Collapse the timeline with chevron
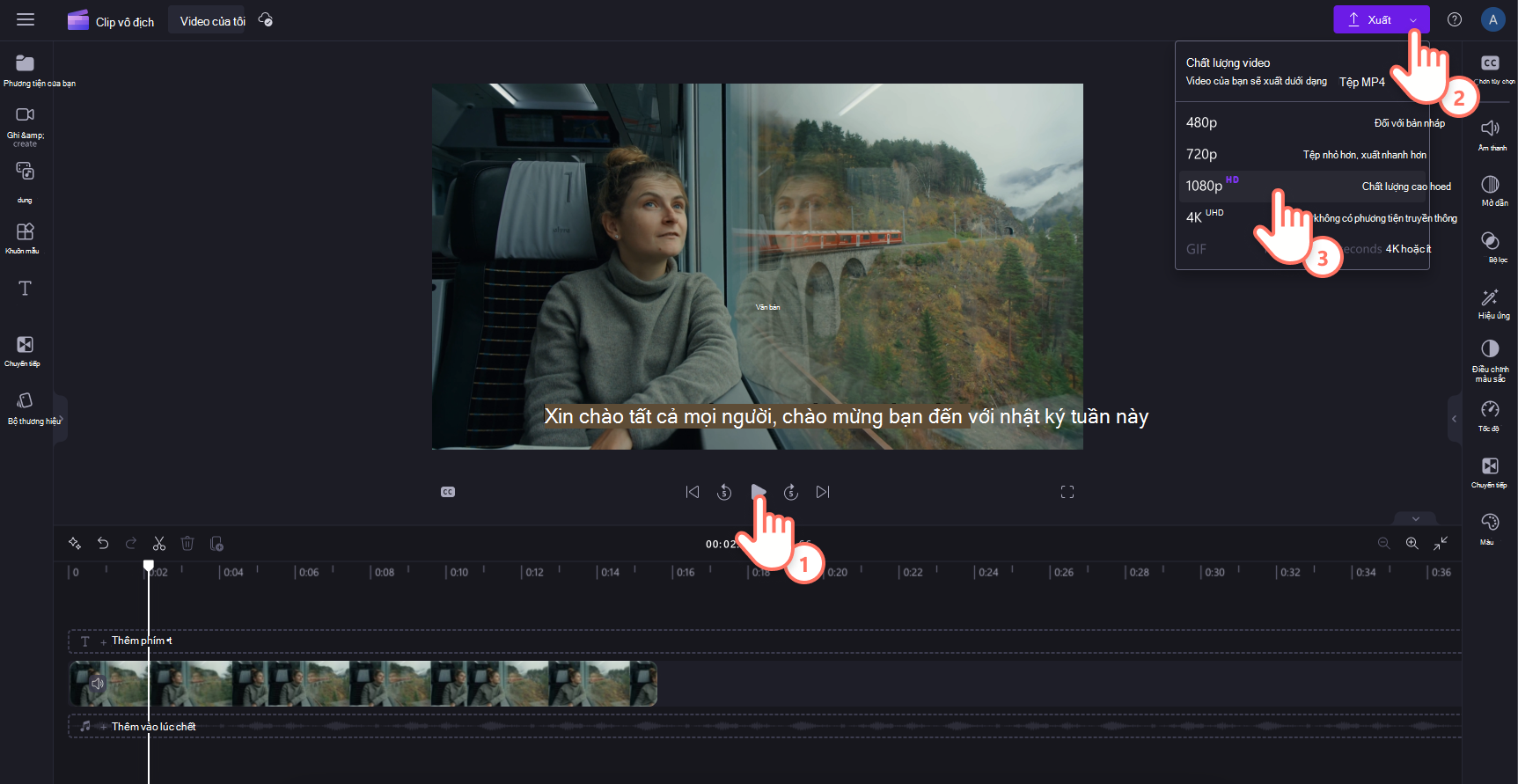Image resolution: width=1518 pixels, height=784 pixels. [x=1415, y=518]
